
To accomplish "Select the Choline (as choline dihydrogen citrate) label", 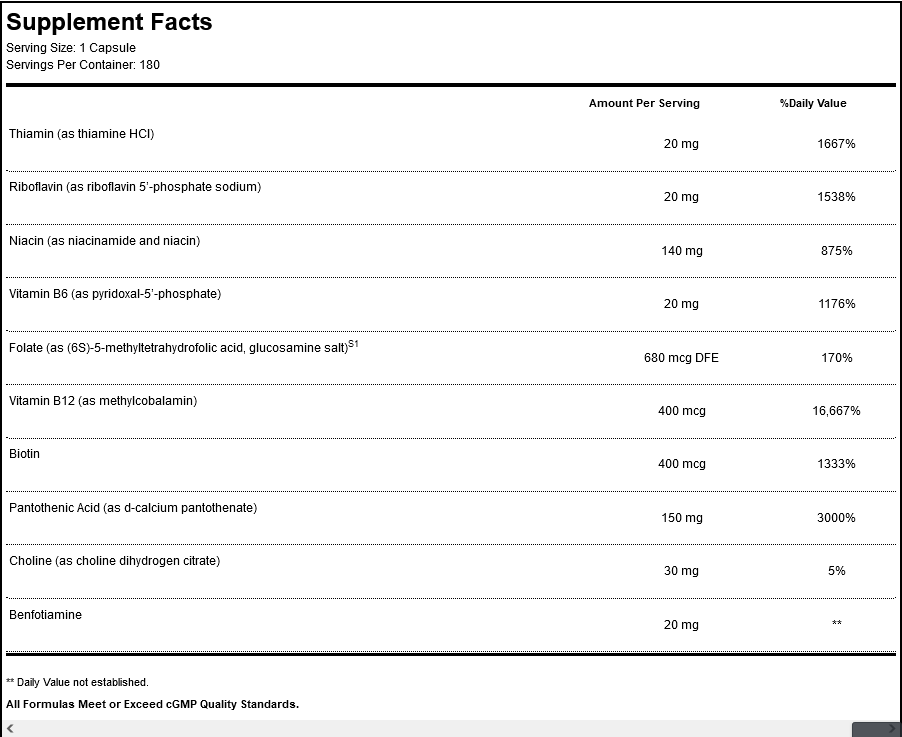I will [x=115, y=561].
